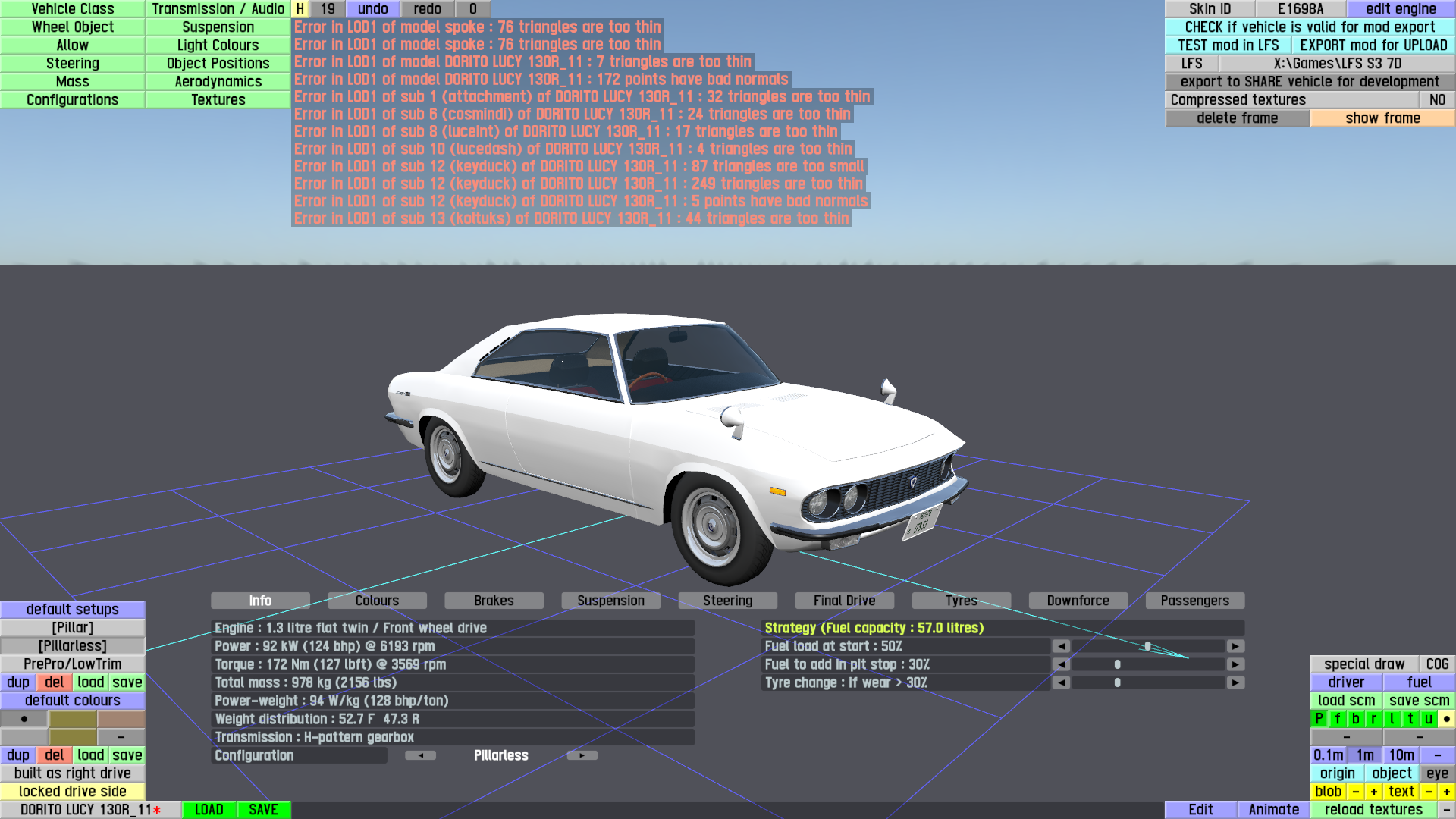This screenshot has height=819, width=1456.
Task: Select the 10m grid scale button
Action: 1401,755
